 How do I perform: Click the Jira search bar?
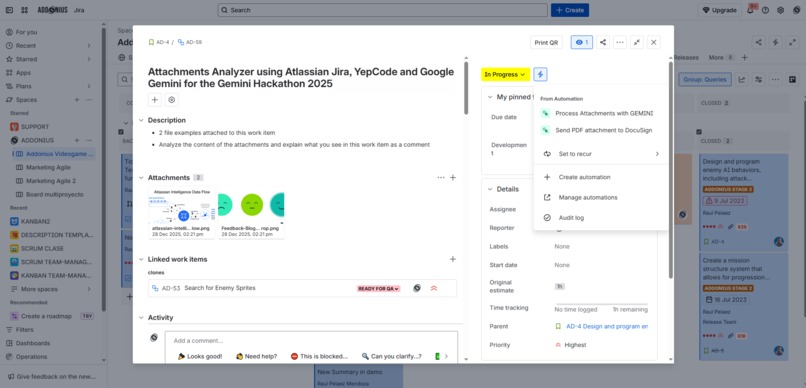(x=382, y=10)
